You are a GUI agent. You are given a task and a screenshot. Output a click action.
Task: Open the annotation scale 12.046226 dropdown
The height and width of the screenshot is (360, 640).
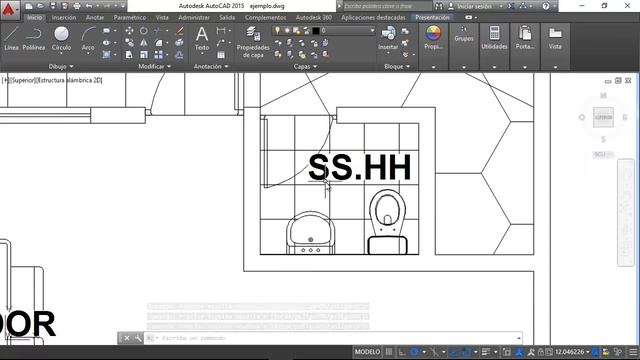[x=571, y=352]
